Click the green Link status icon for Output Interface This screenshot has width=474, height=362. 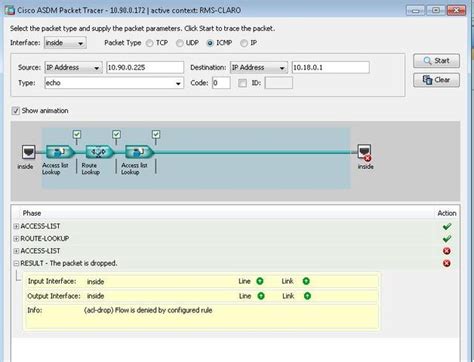(x=307, y=296)
